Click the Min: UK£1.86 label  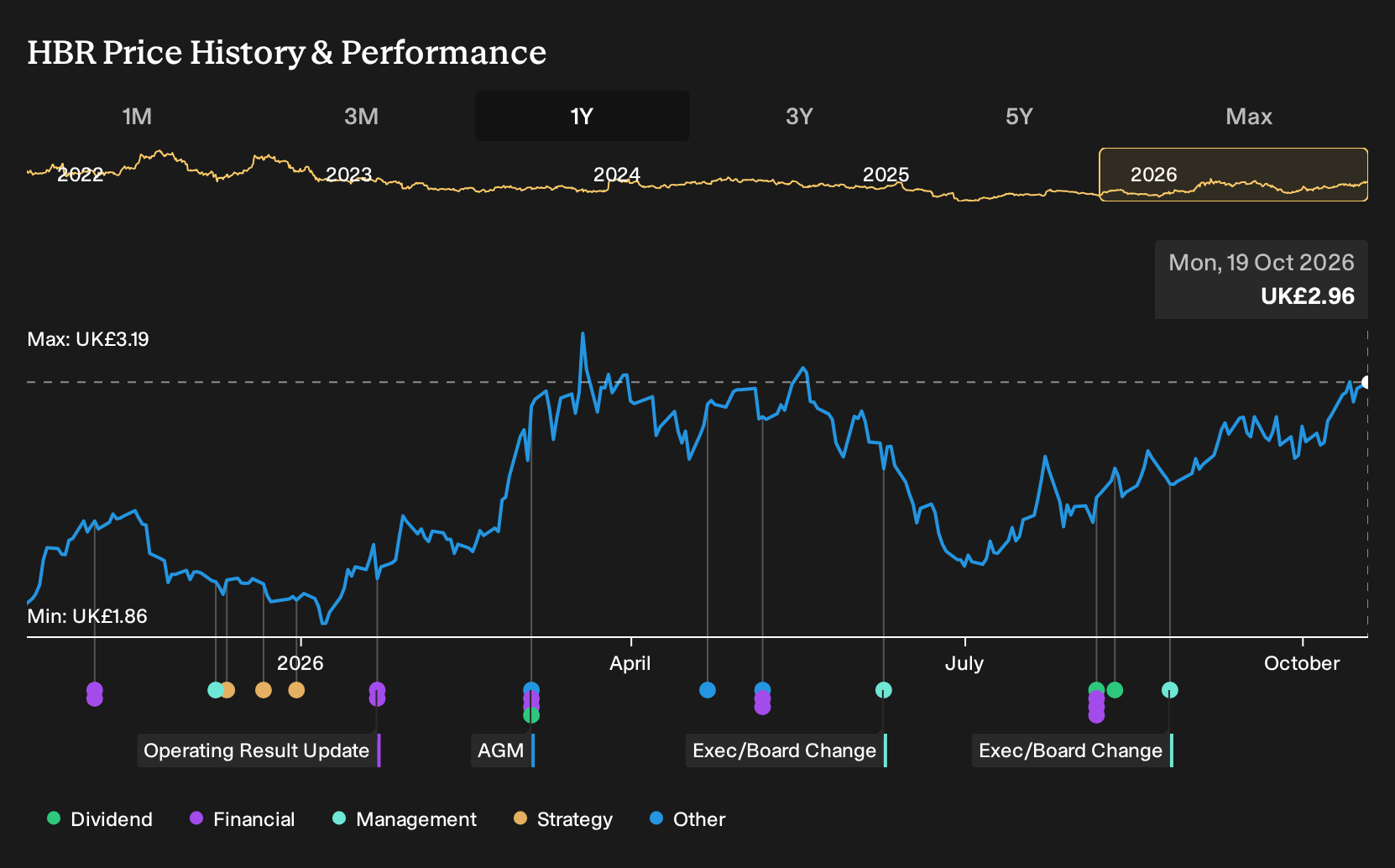point(87,616)
